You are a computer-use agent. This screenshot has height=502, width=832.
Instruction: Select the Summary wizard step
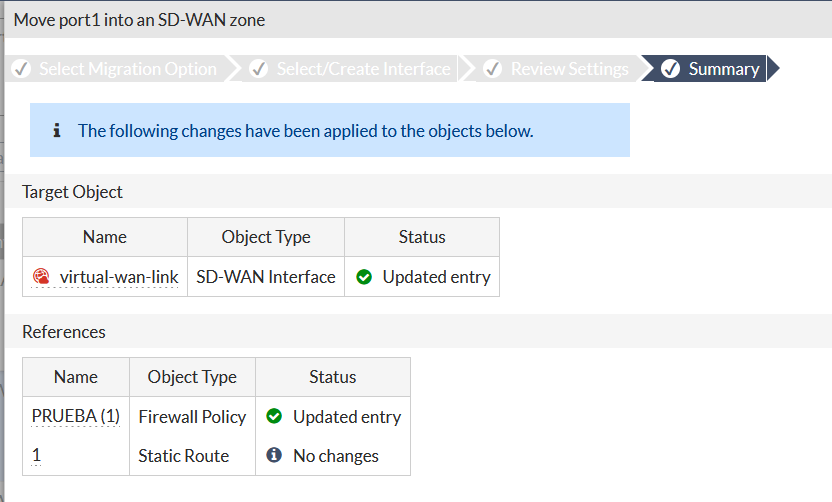723,69
